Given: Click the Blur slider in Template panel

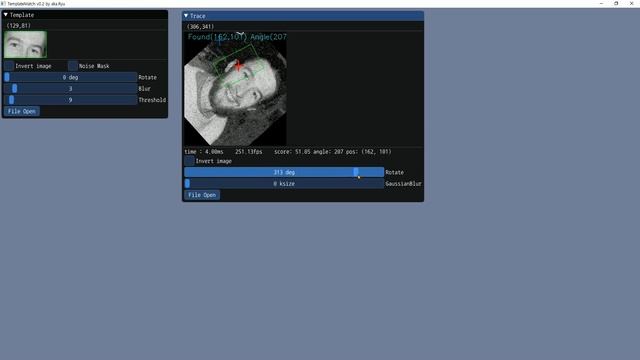Looking at the screenshot, I should point(70,89).
